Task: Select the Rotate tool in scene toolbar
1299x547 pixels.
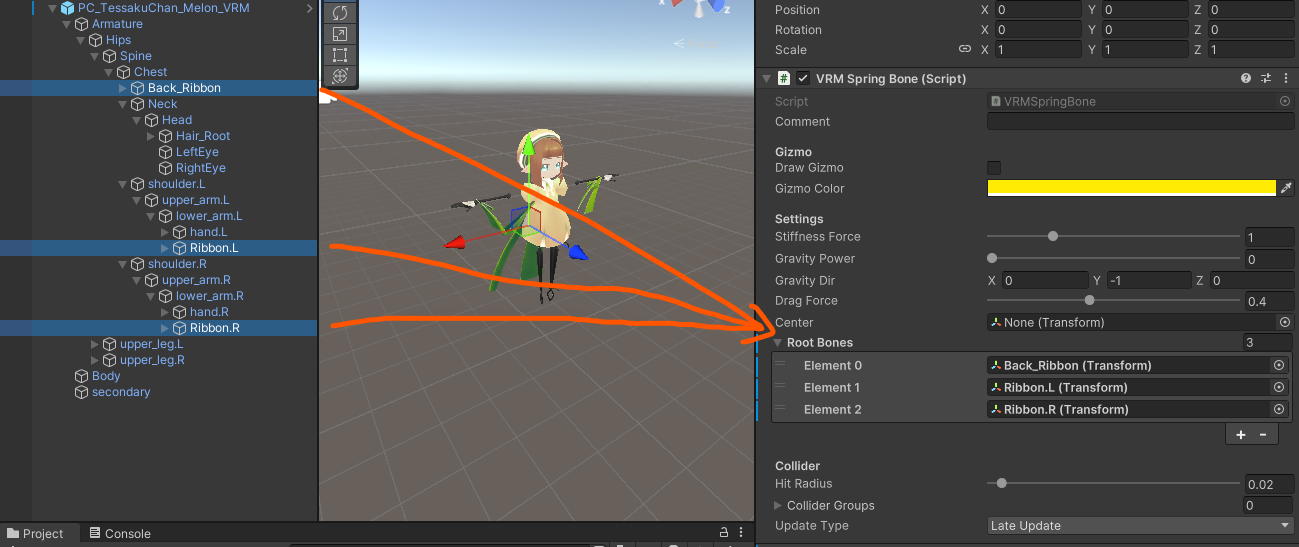Action: 339,13
